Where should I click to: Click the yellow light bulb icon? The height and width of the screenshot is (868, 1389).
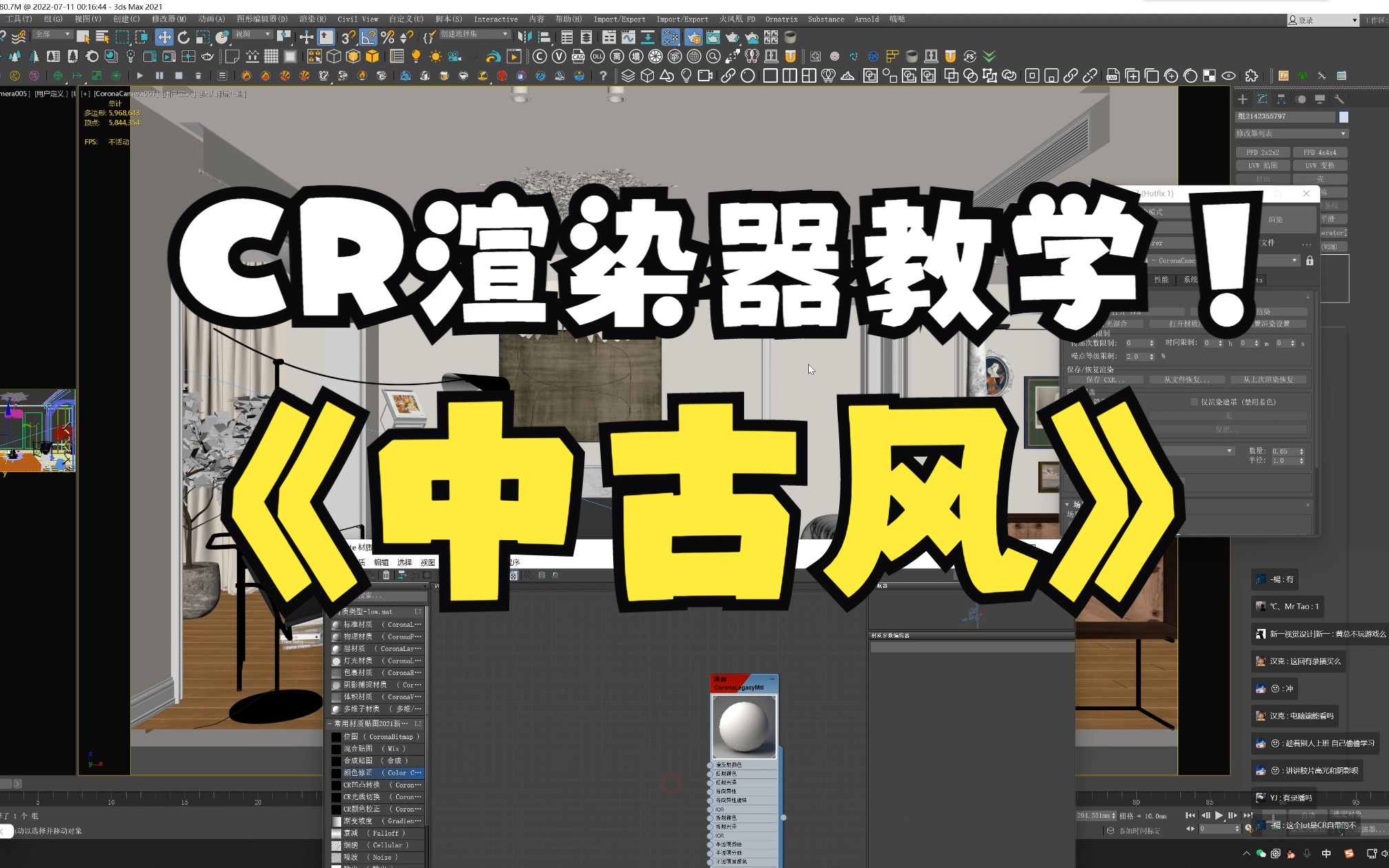point(415,56)
